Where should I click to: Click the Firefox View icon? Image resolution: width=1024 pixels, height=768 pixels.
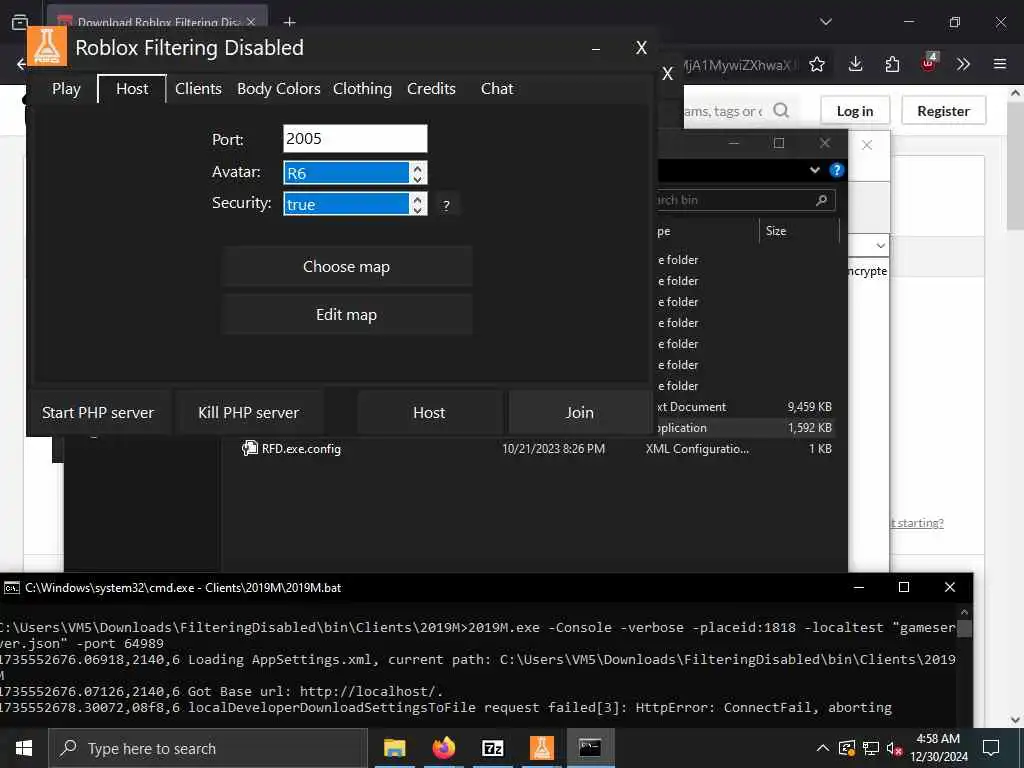(x=20, y=22)
